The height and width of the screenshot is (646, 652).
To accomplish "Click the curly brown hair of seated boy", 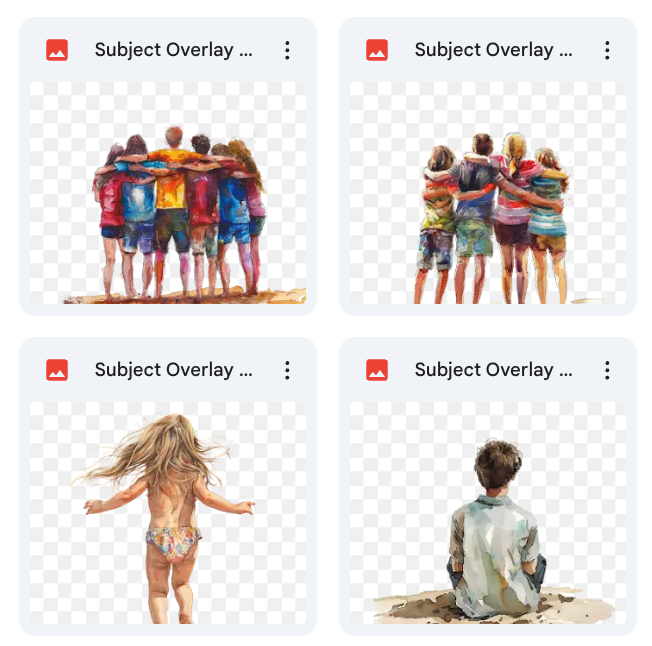I will point(498,464).
